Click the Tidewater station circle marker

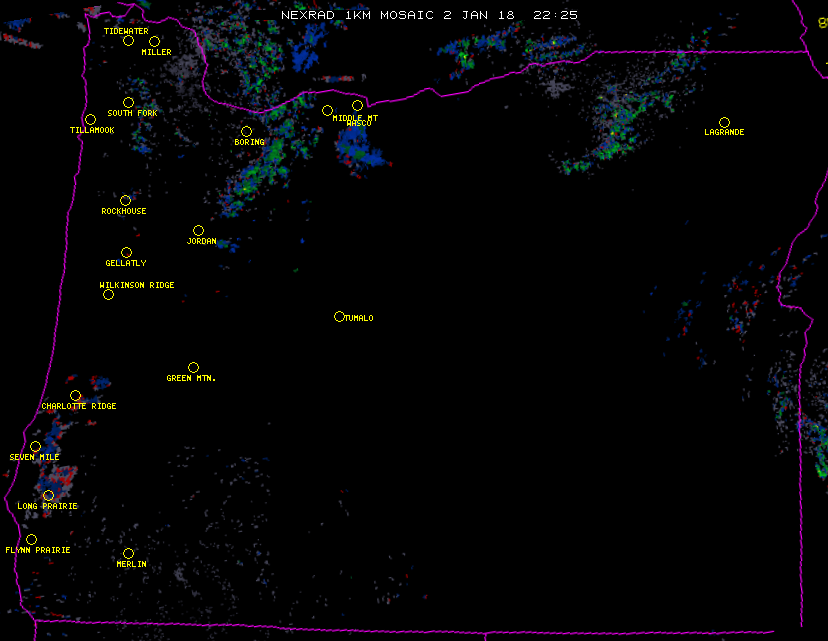coord(128,41)
